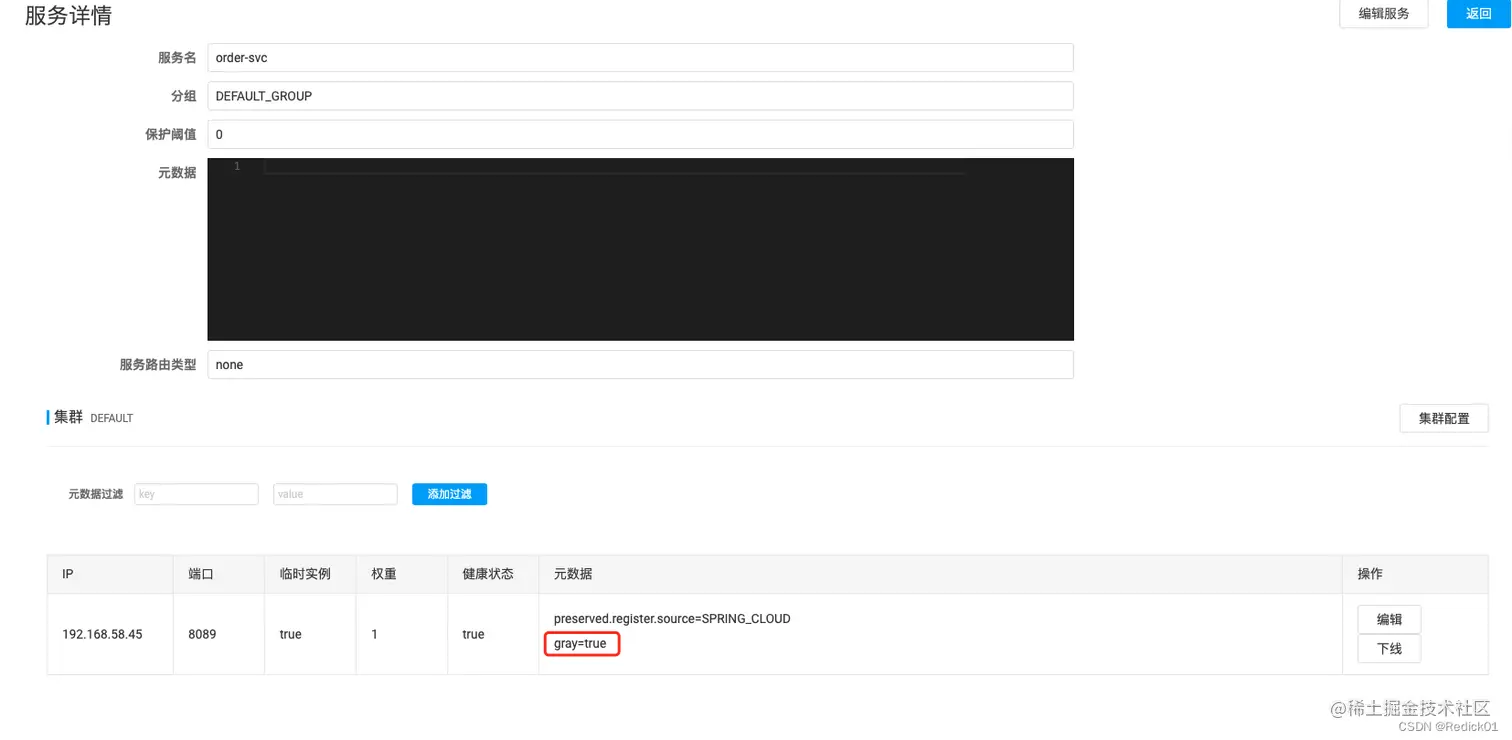
Task: Click the 编辑服务 button
Action: [x=1384, y=14]
